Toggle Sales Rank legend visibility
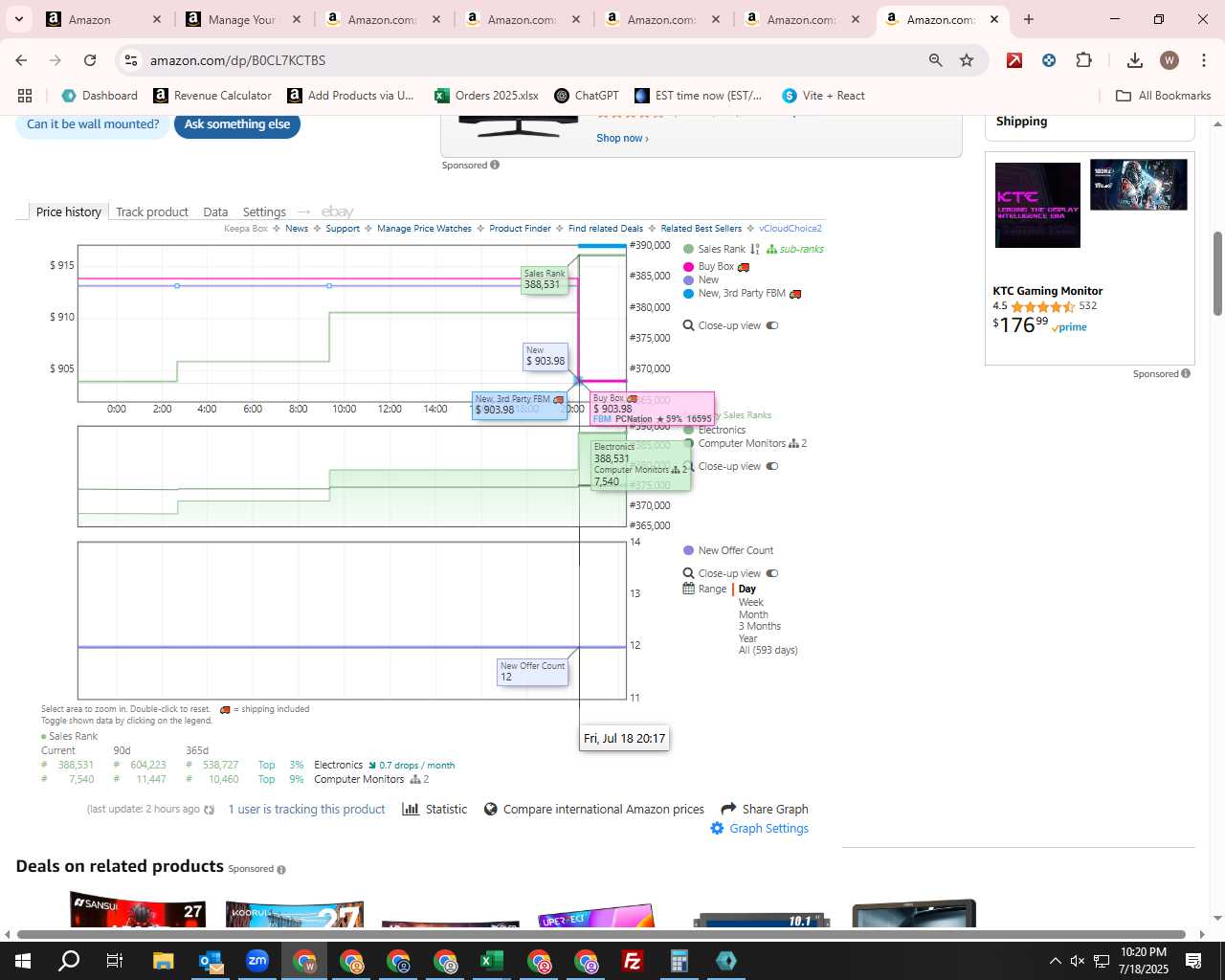Image resolution: width=1225 pixels, height=980 pixels. coord(714,249)
